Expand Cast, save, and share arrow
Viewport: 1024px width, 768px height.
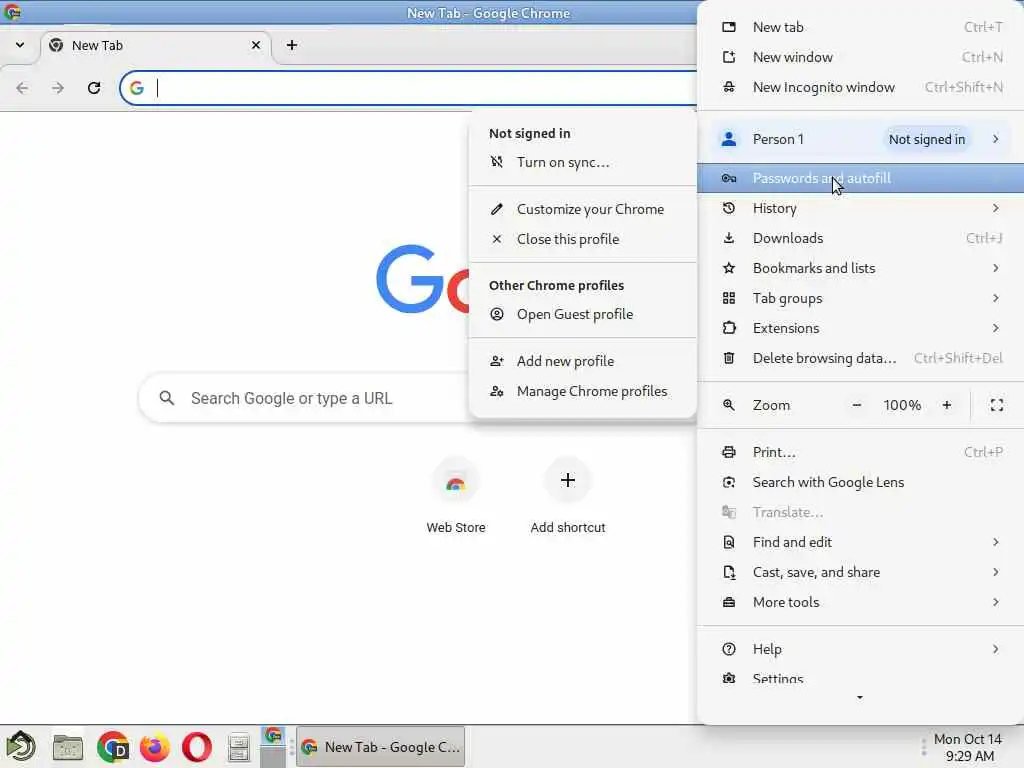coord(995,572)
